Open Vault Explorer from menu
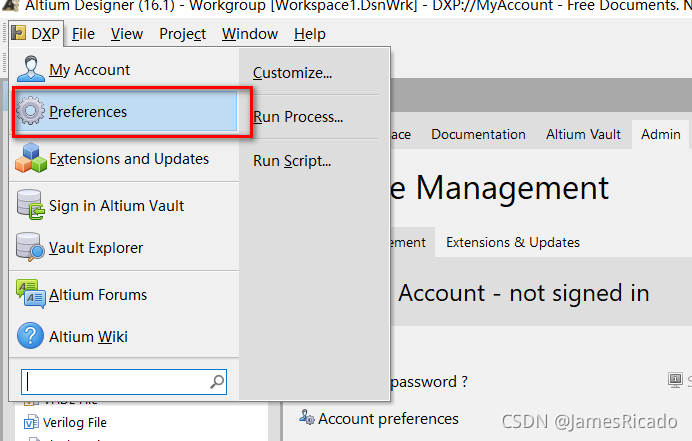The width and height of the screenshot is (692, 441). (x=124, y=248)
